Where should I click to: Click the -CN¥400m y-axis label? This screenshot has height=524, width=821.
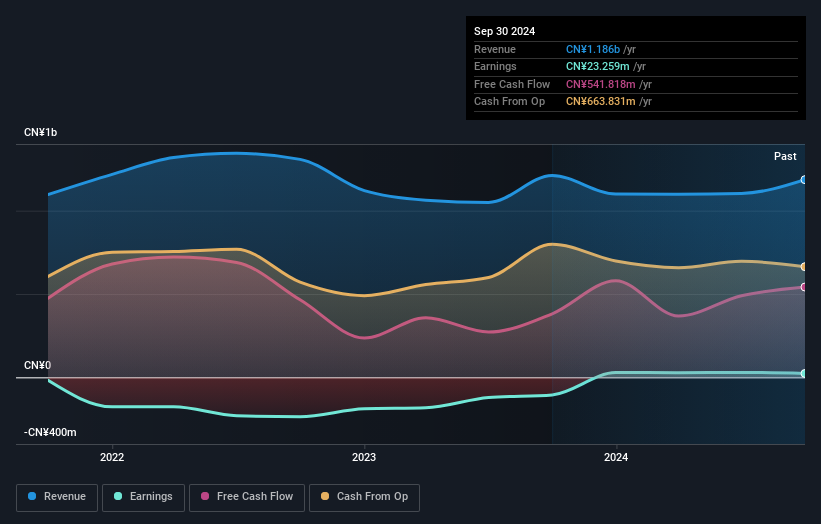coord(50,432)
